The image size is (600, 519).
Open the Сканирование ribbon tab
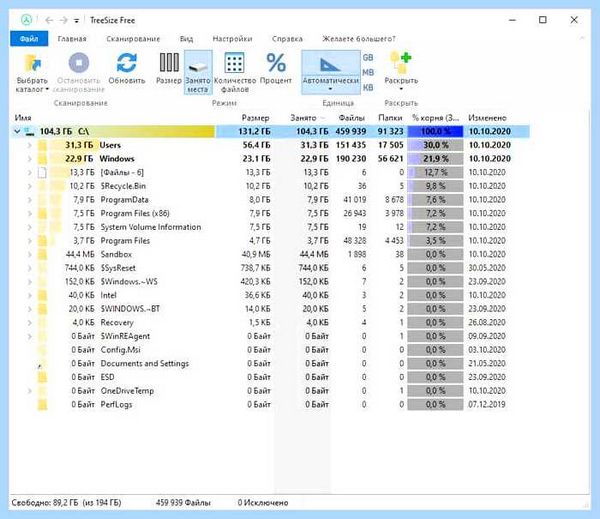click(x=133, y=39)
